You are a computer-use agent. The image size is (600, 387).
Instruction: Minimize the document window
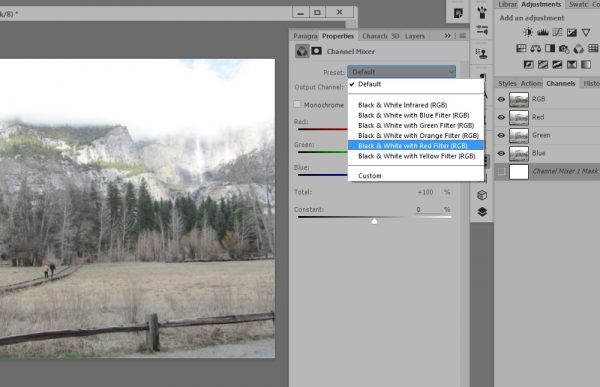[301, 12]
